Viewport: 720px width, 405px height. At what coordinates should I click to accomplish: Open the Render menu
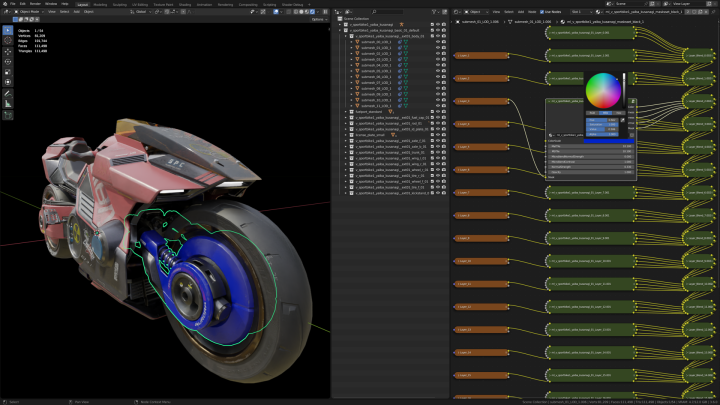[x=35, y=4]
